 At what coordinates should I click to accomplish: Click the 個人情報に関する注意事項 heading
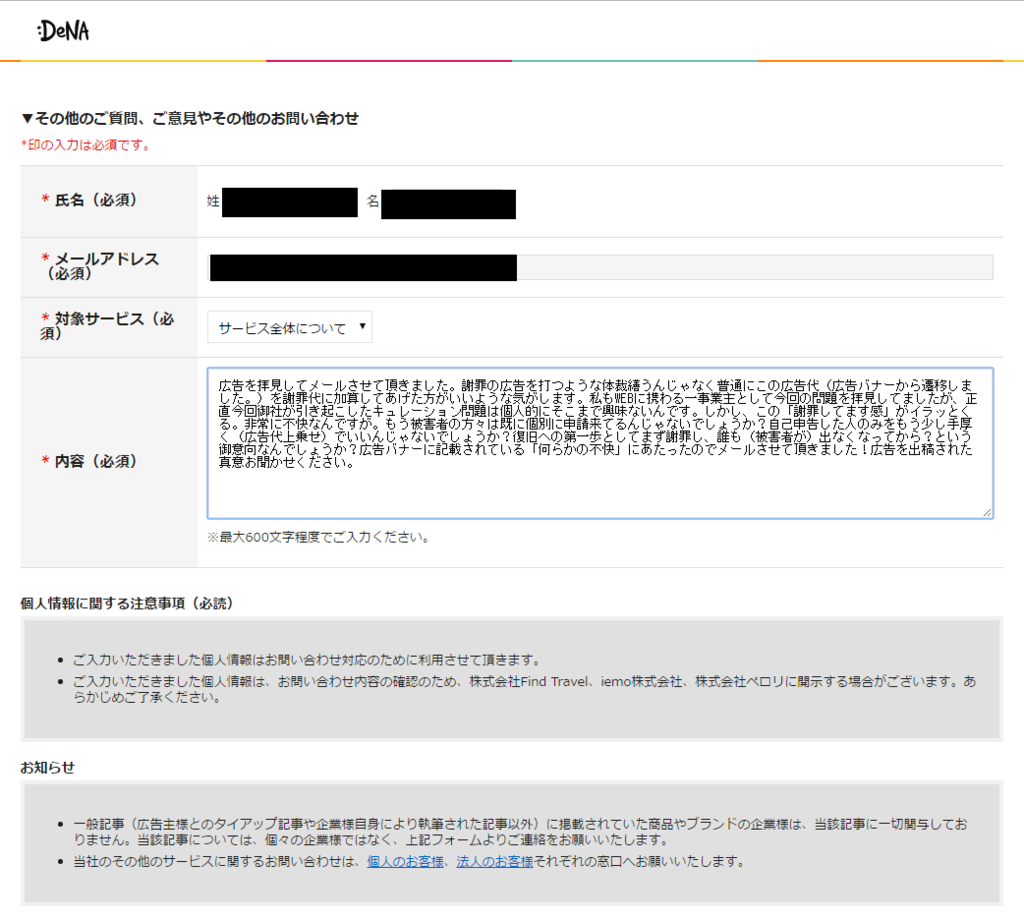pos(128,601)
